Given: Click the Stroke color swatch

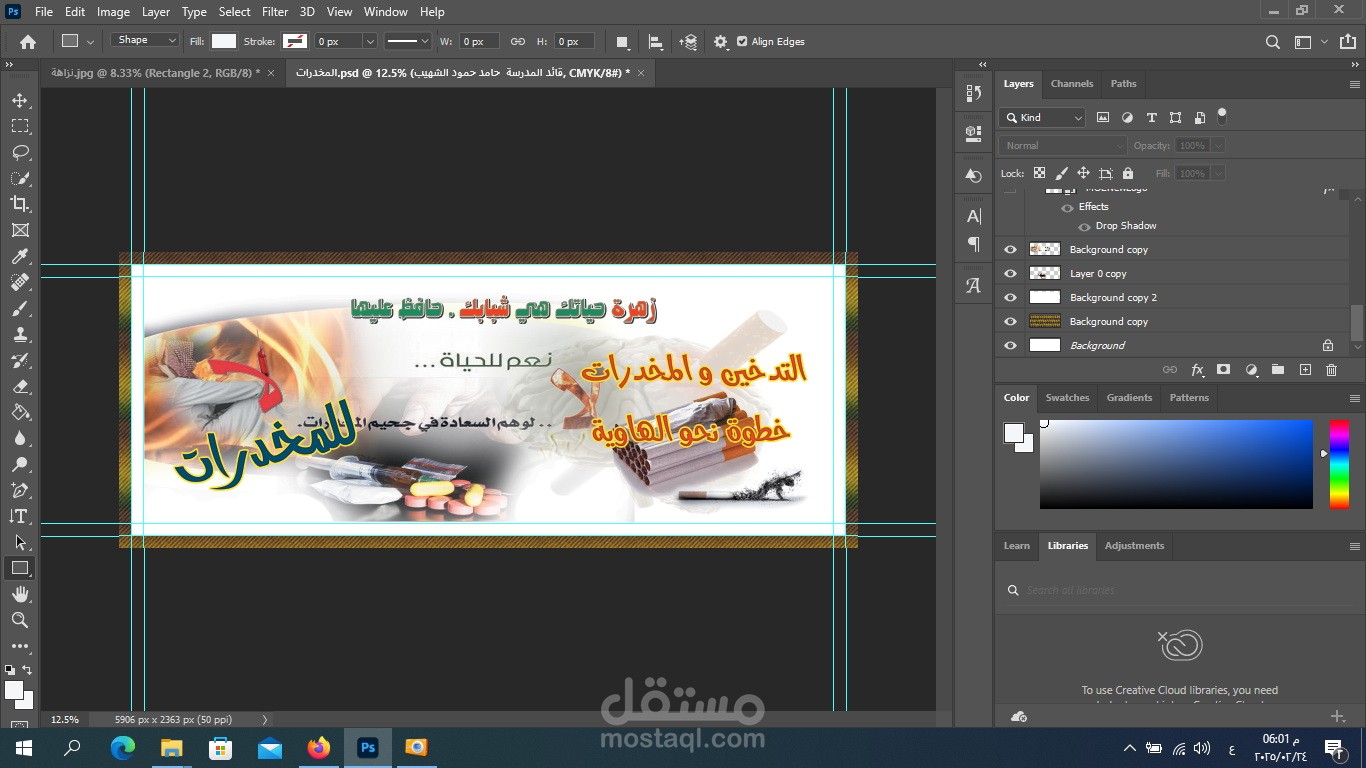Looking at the screenshot, I should point(295,42).
